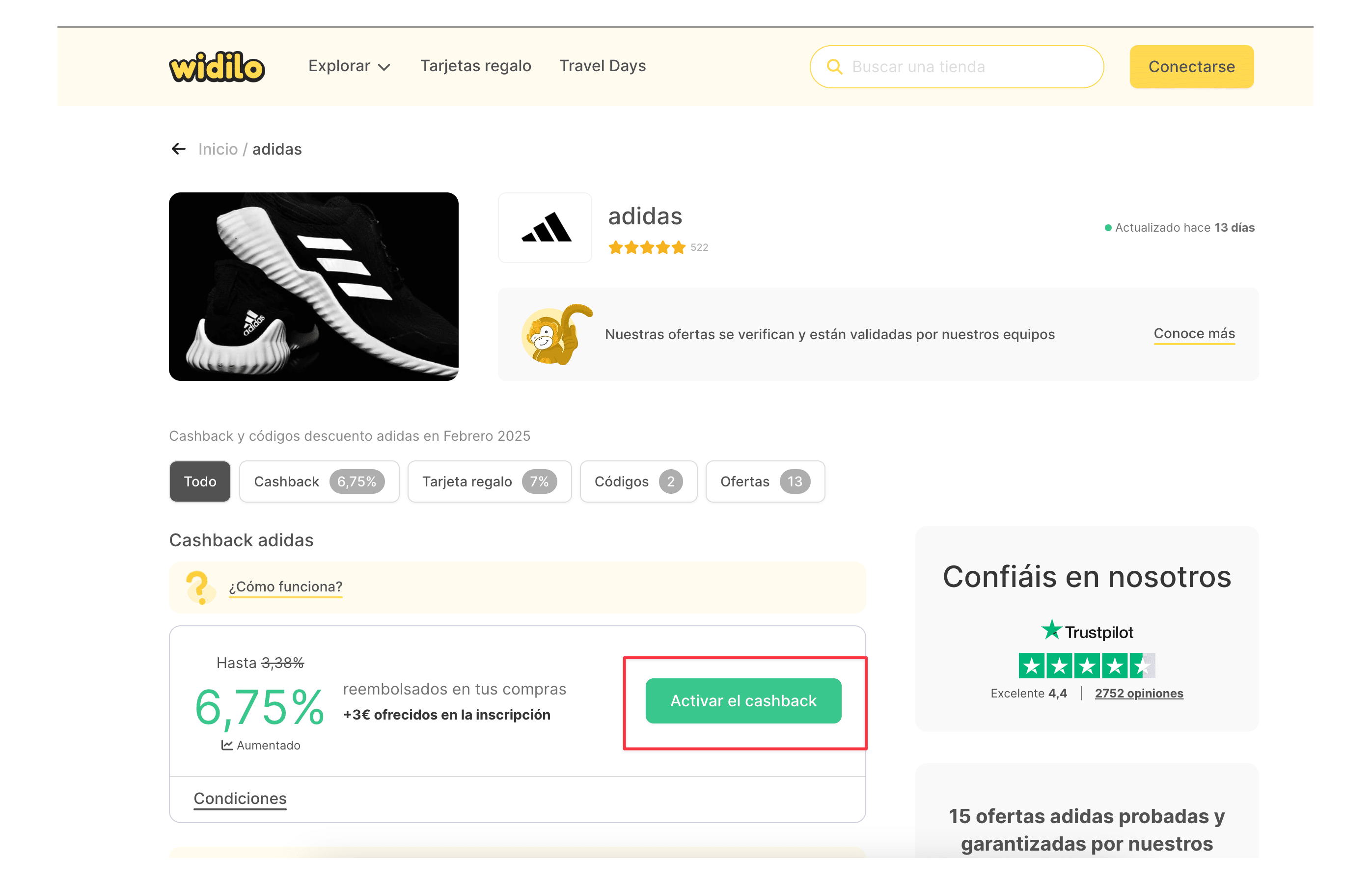Viewport: 1372px width, 883px height.
Task: Select the Cashback 6,75% tab
Action: point(319,482)
